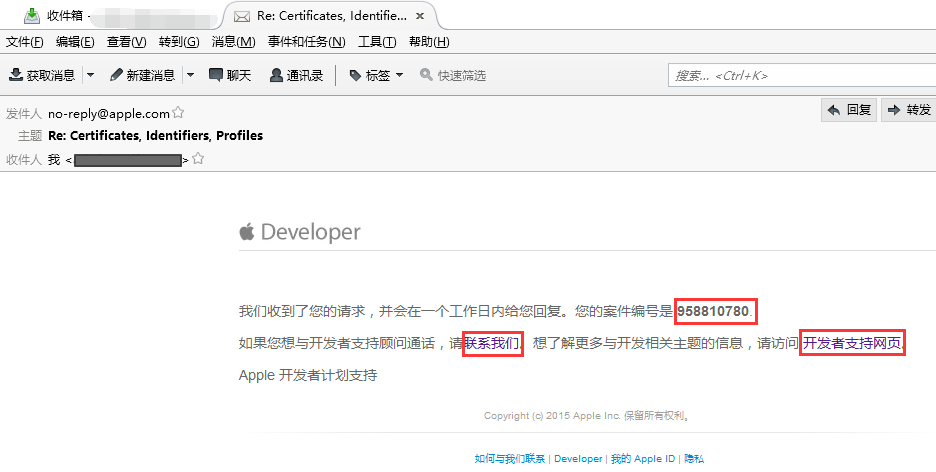Click the case number 958810780
Screen dimensions: 936x472
[x=713, y=311]
